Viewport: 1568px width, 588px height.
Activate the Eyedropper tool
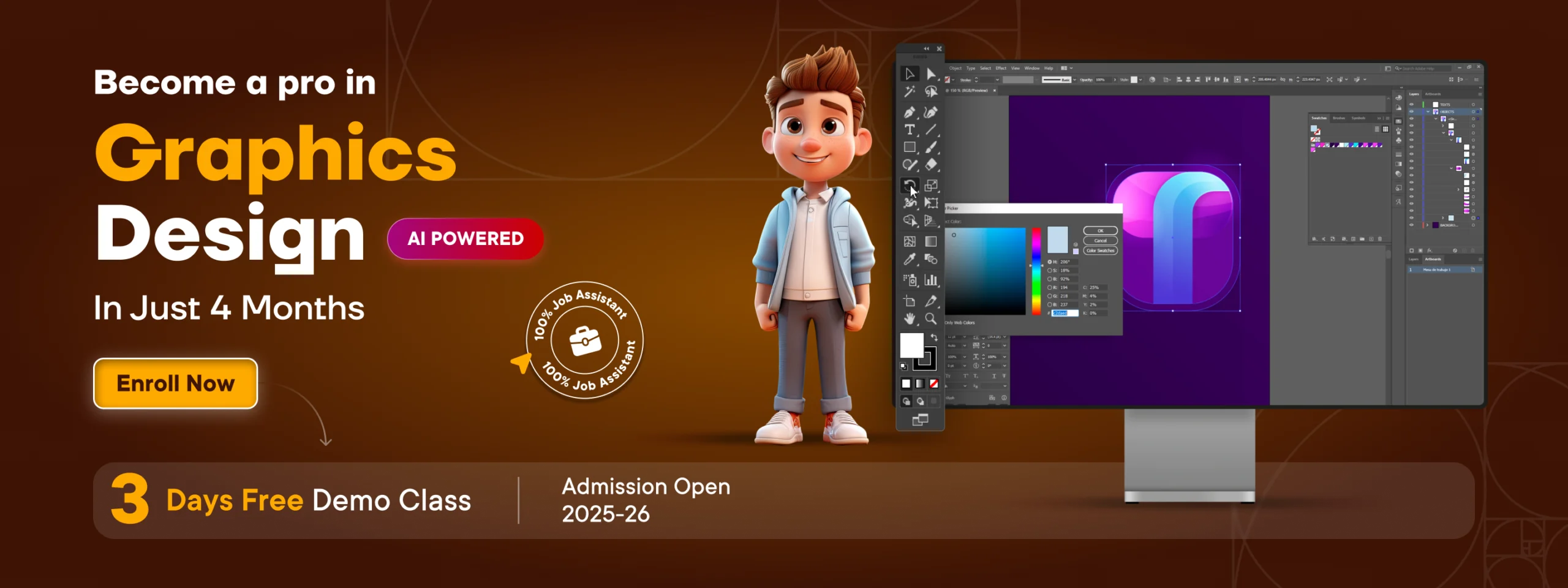point(910,260)
